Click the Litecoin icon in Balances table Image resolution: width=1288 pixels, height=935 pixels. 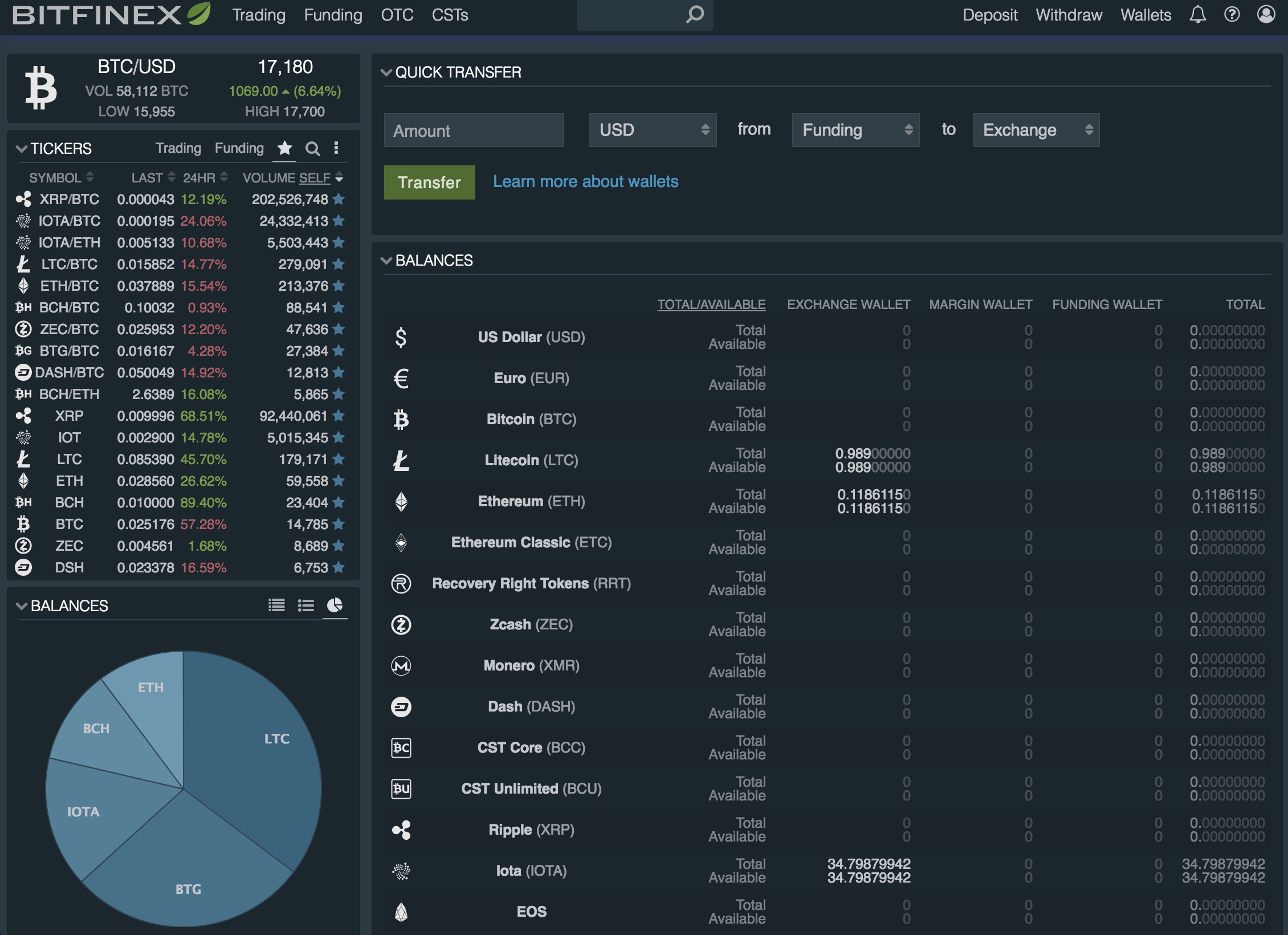(401, 460)
